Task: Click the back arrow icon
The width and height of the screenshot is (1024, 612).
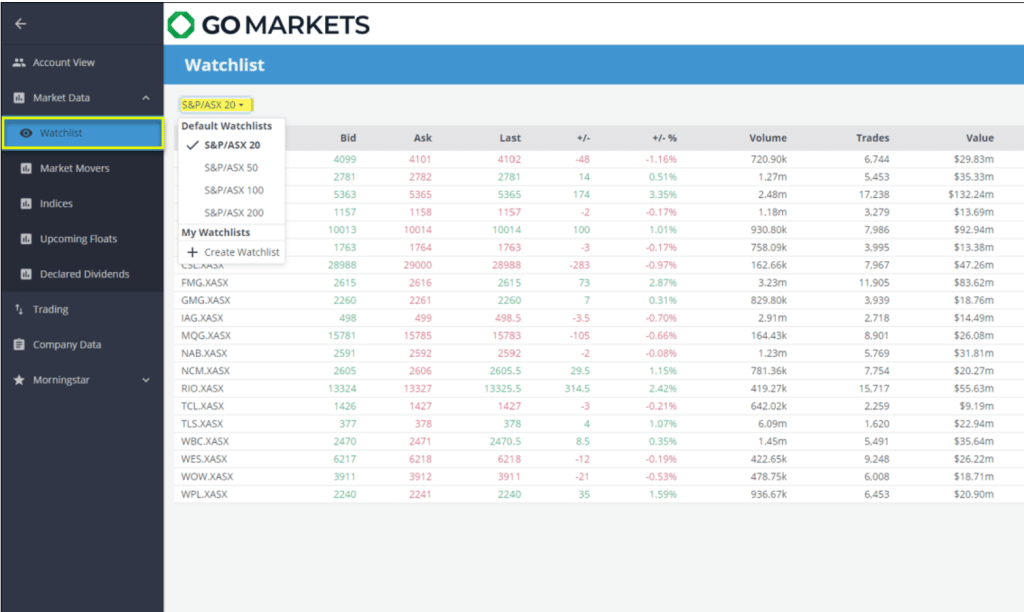Action: [21, 24]
